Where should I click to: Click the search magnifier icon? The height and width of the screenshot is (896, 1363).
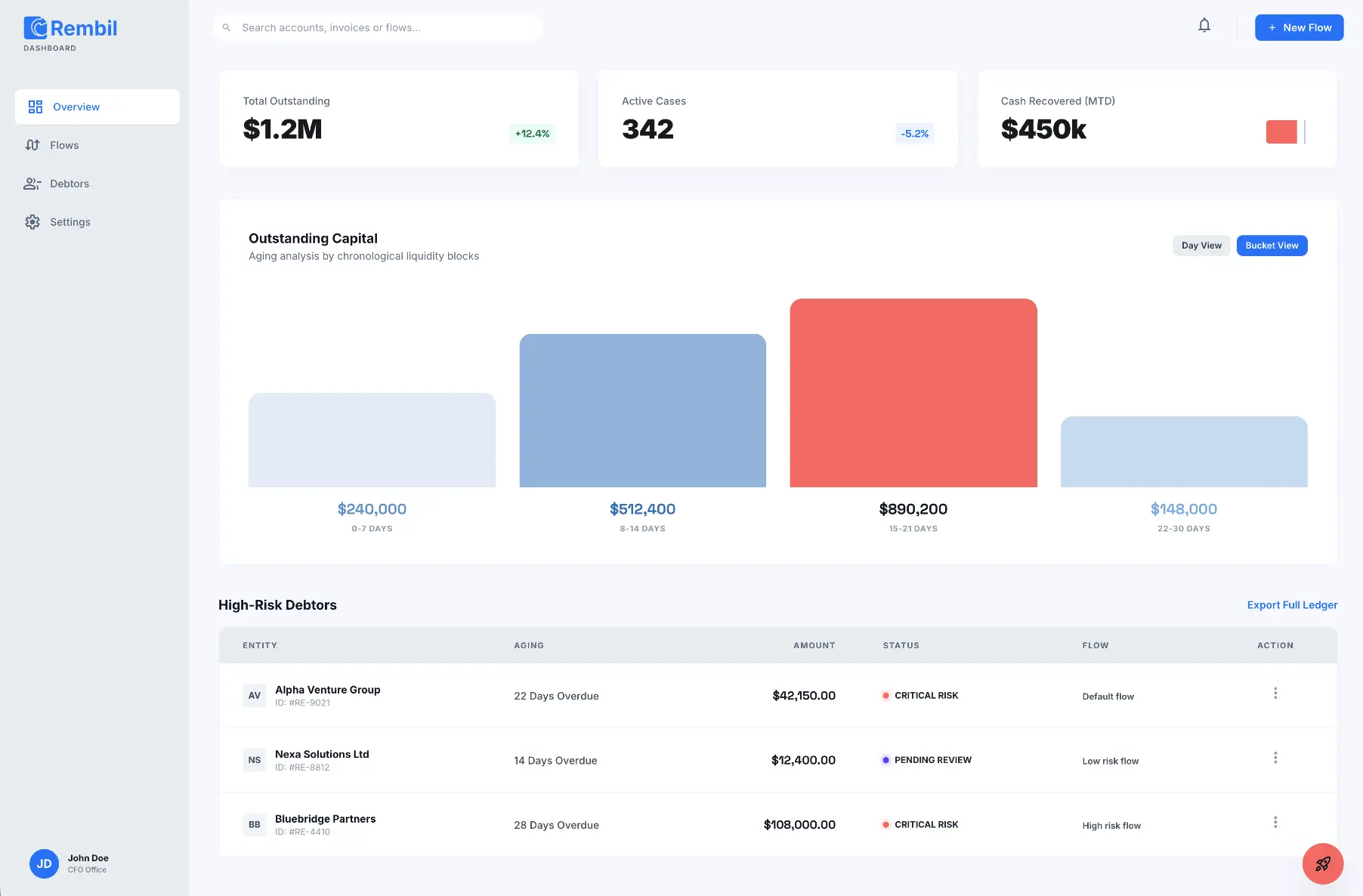226,28
